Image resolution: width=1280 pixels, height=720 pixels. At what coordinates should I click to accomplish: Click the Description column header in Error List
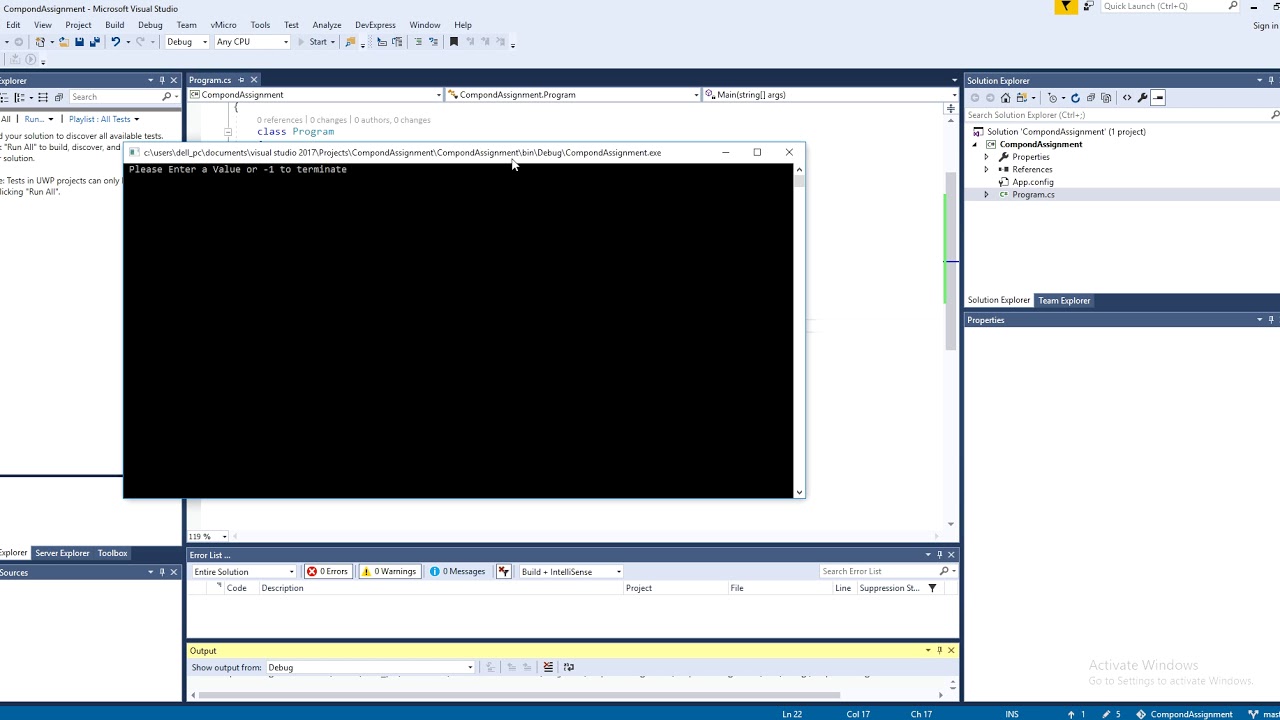point(282,588)
